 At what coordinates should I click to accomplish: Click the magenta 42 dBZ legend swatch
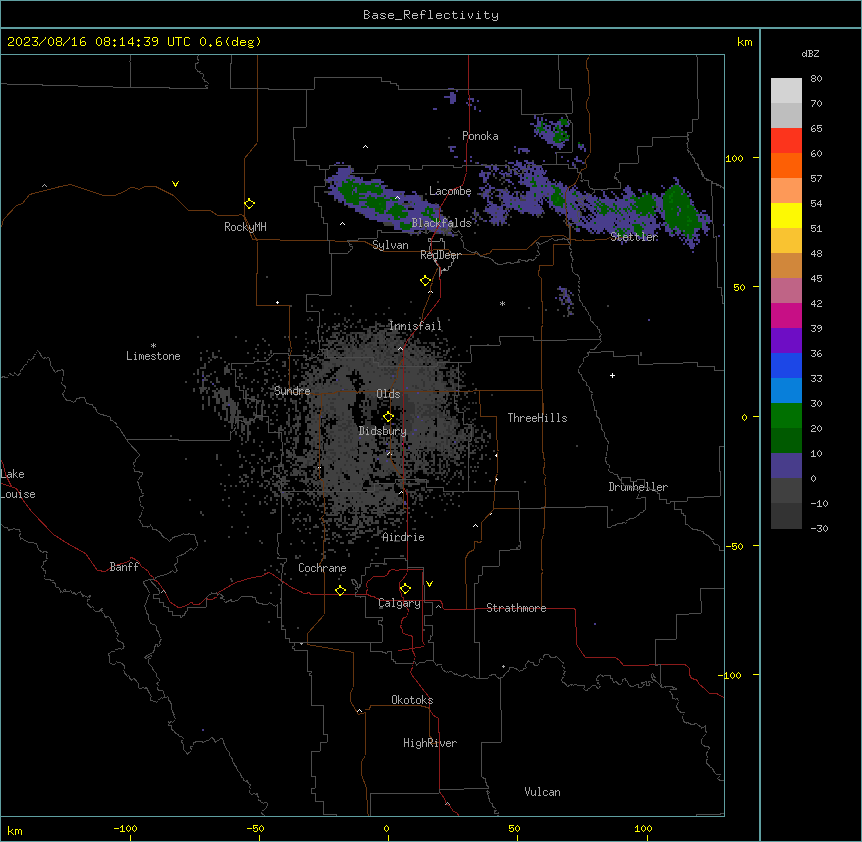click(x=786, y=315)
